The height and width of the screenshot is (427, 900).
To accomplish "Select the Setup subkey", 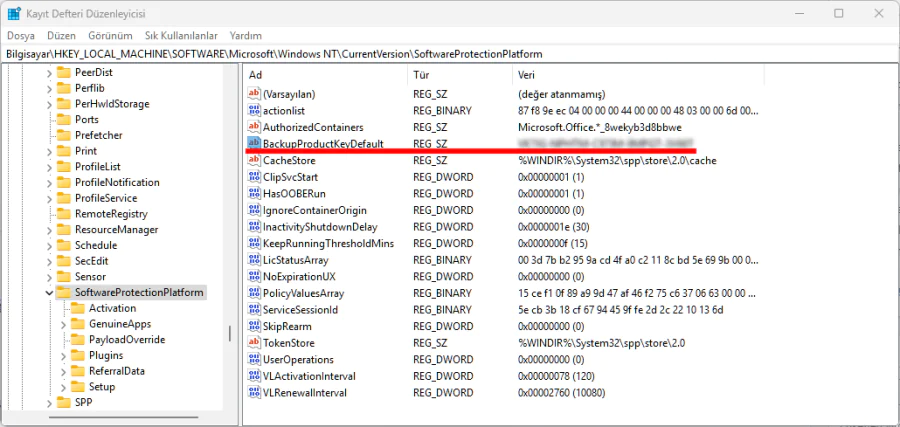I will [x=102, y=387].
